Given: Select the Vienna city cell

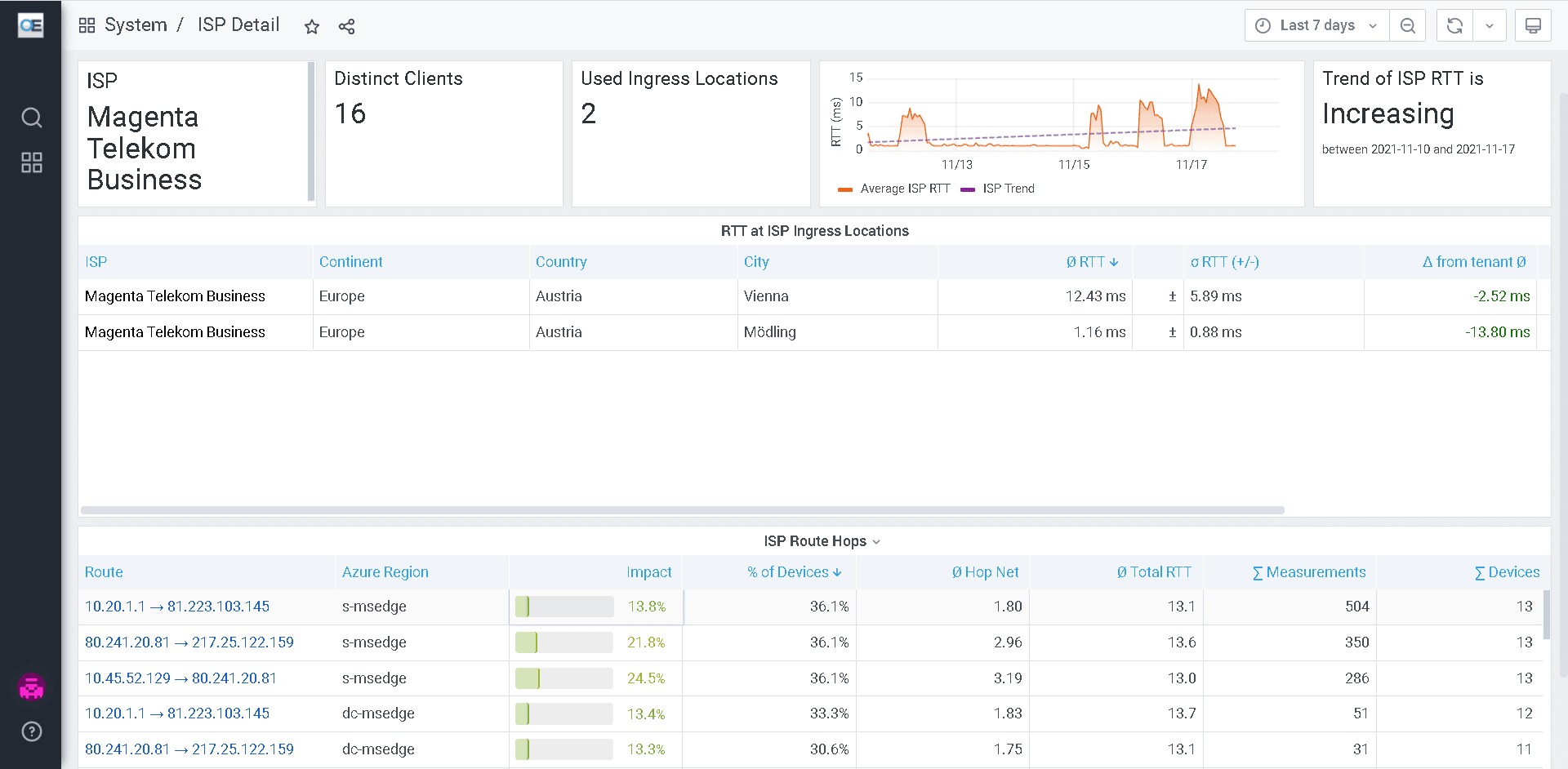Looking at the screenshot, I should pyautogui.click(x=837, y=296).
